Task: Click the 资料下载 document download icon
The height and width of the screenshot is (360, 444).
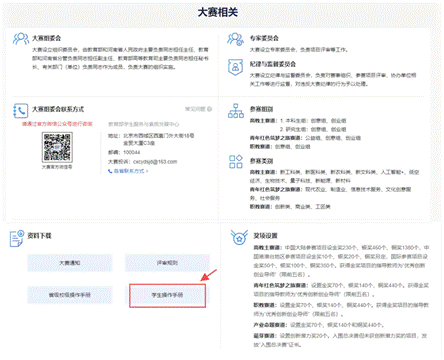Action: [x=17, y=238]
